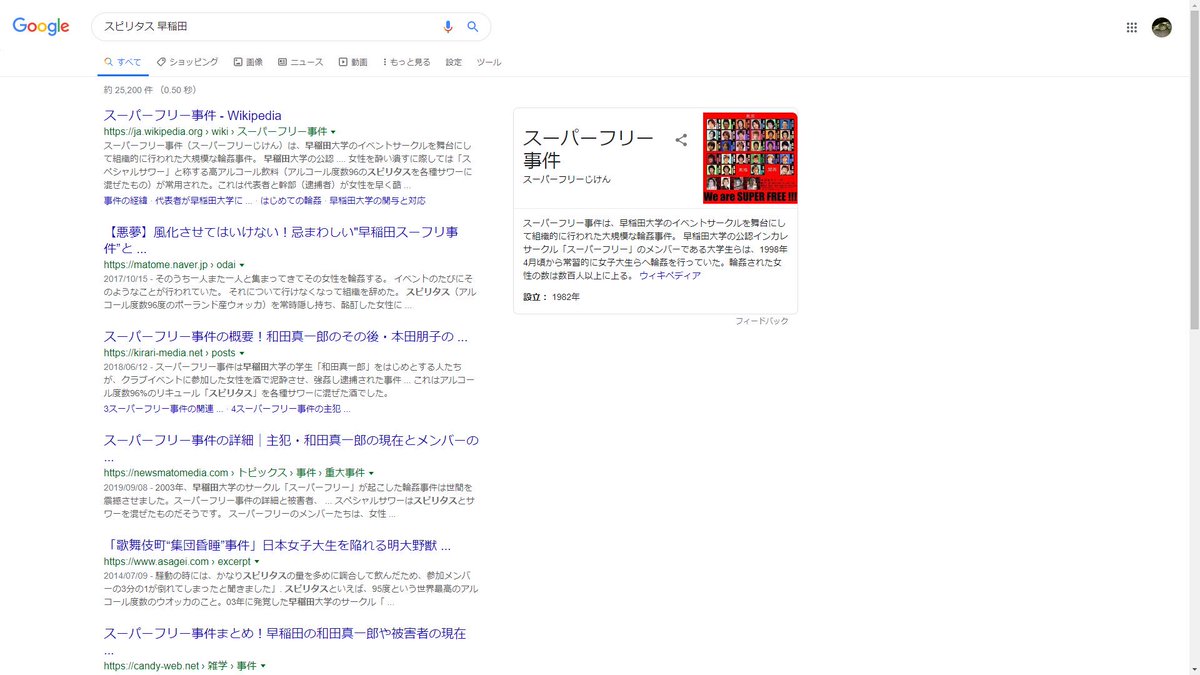Screen dimensions: 1200x675
Task: Expand the matome.naver.jp URL dropdown arrow
Action: [x=242, y=264]
